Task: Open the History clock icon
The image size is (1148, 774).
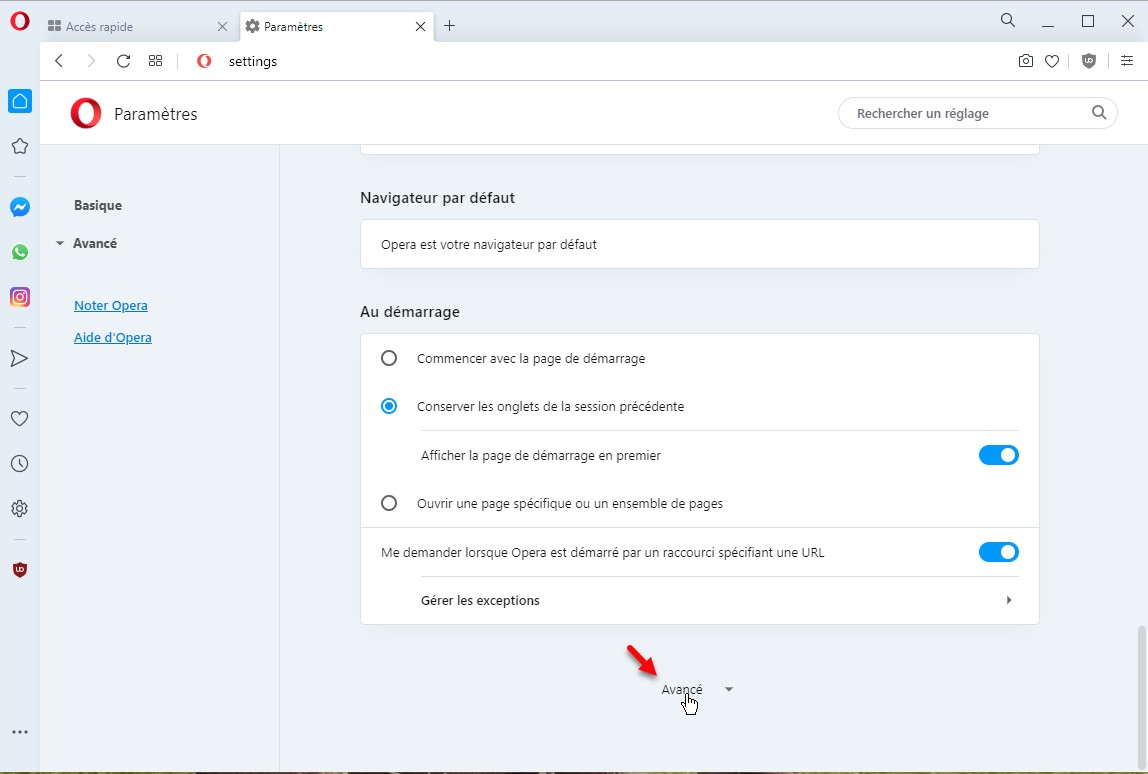Action: (19, 464)
